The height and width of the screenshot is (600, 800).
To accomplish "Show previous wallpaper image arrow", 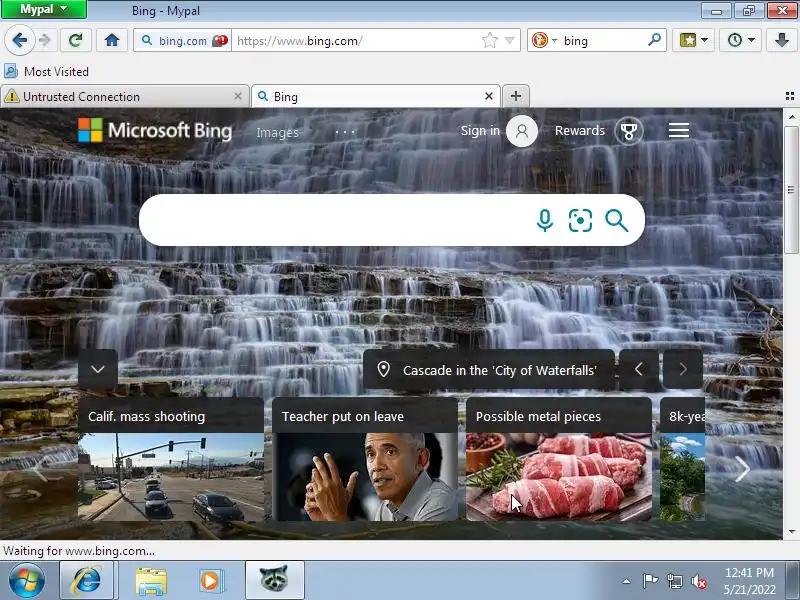I will [639, 369].
